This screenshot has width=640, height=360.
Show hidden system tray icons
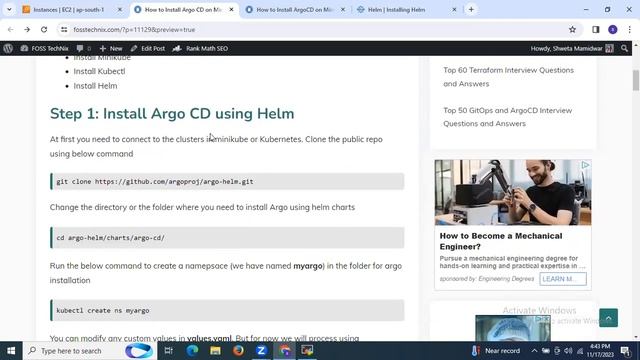pos(534,351)
